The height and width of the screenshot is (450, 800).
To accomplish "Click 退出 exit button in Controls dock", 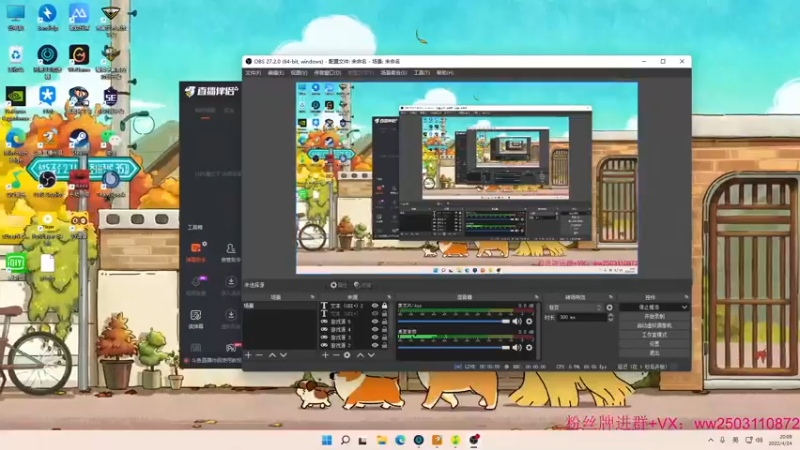I will click(x=654, y=353).
